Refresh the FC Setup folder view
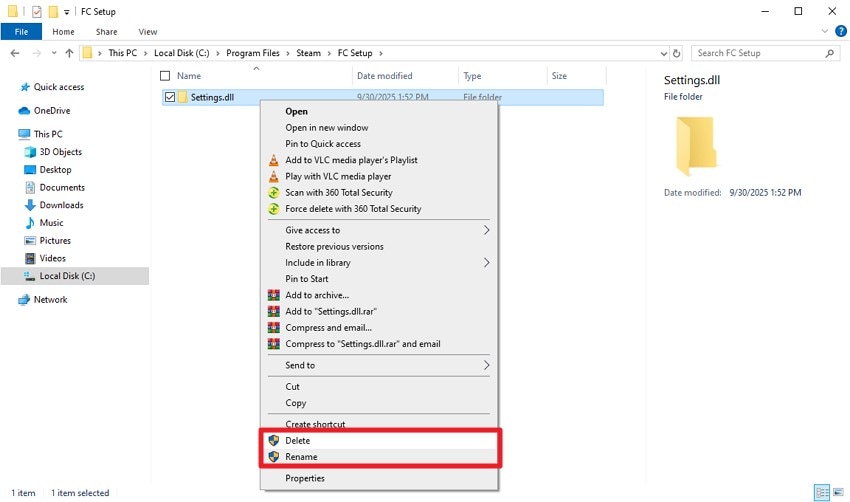Image resolution: width=850 pixels, height=502 pixels. (677, 53)
